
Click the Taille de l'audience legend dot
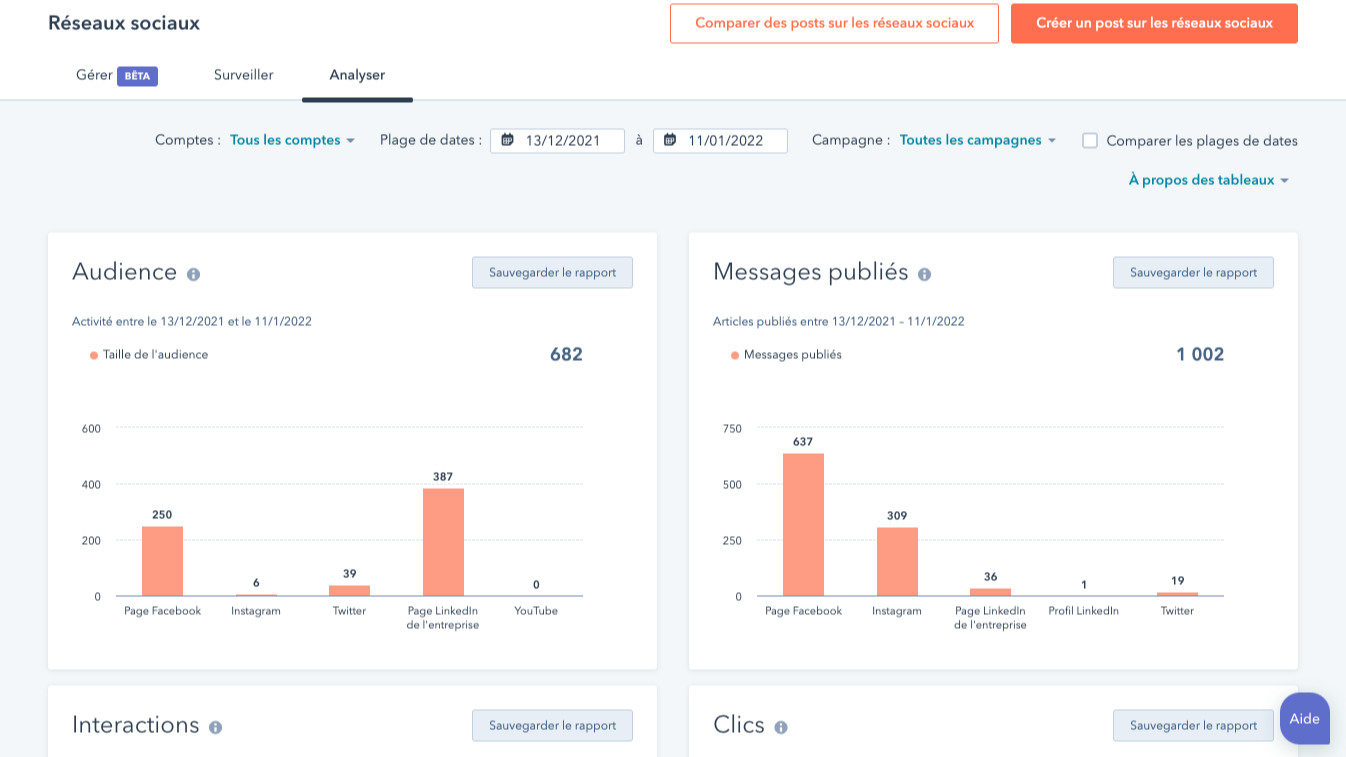coord(91,354)
